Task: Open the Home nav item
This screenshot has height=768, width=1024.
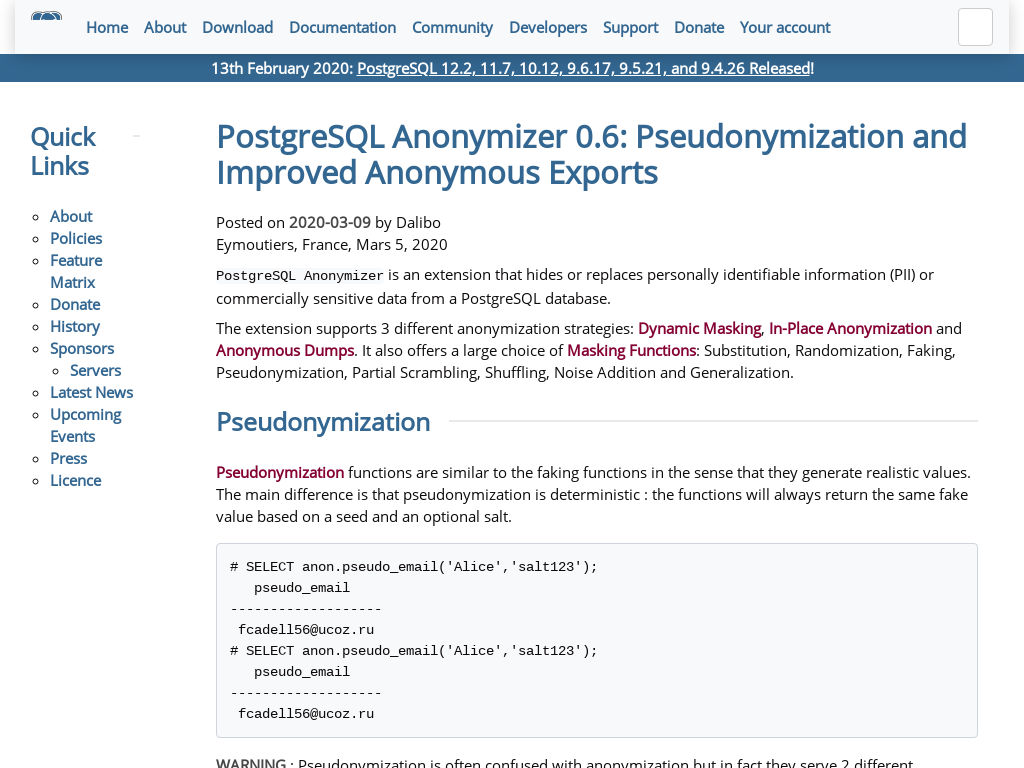Action: 107,27
